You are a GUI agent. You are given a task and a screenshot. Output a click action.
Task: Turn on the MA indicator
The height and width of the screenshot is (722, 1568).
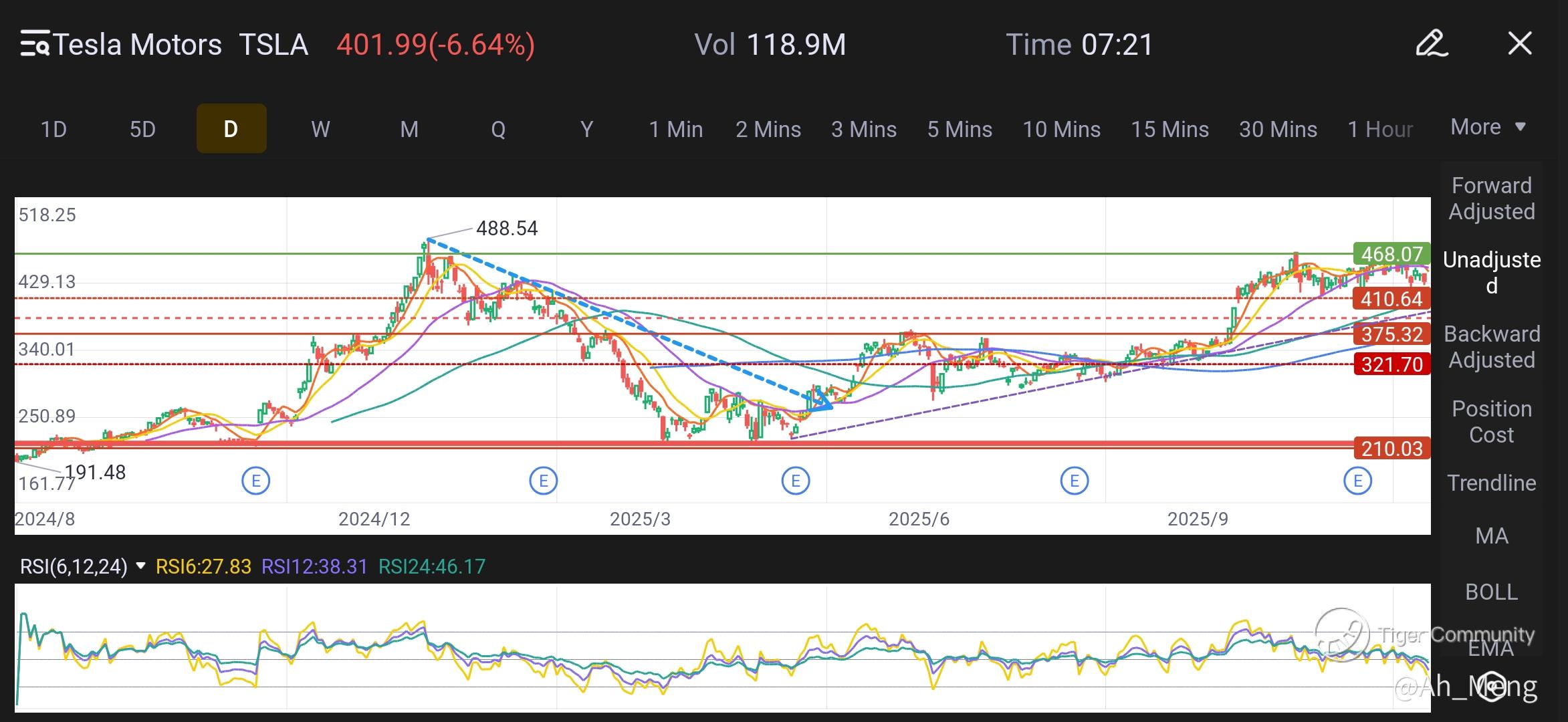[x=1491, y=536]
